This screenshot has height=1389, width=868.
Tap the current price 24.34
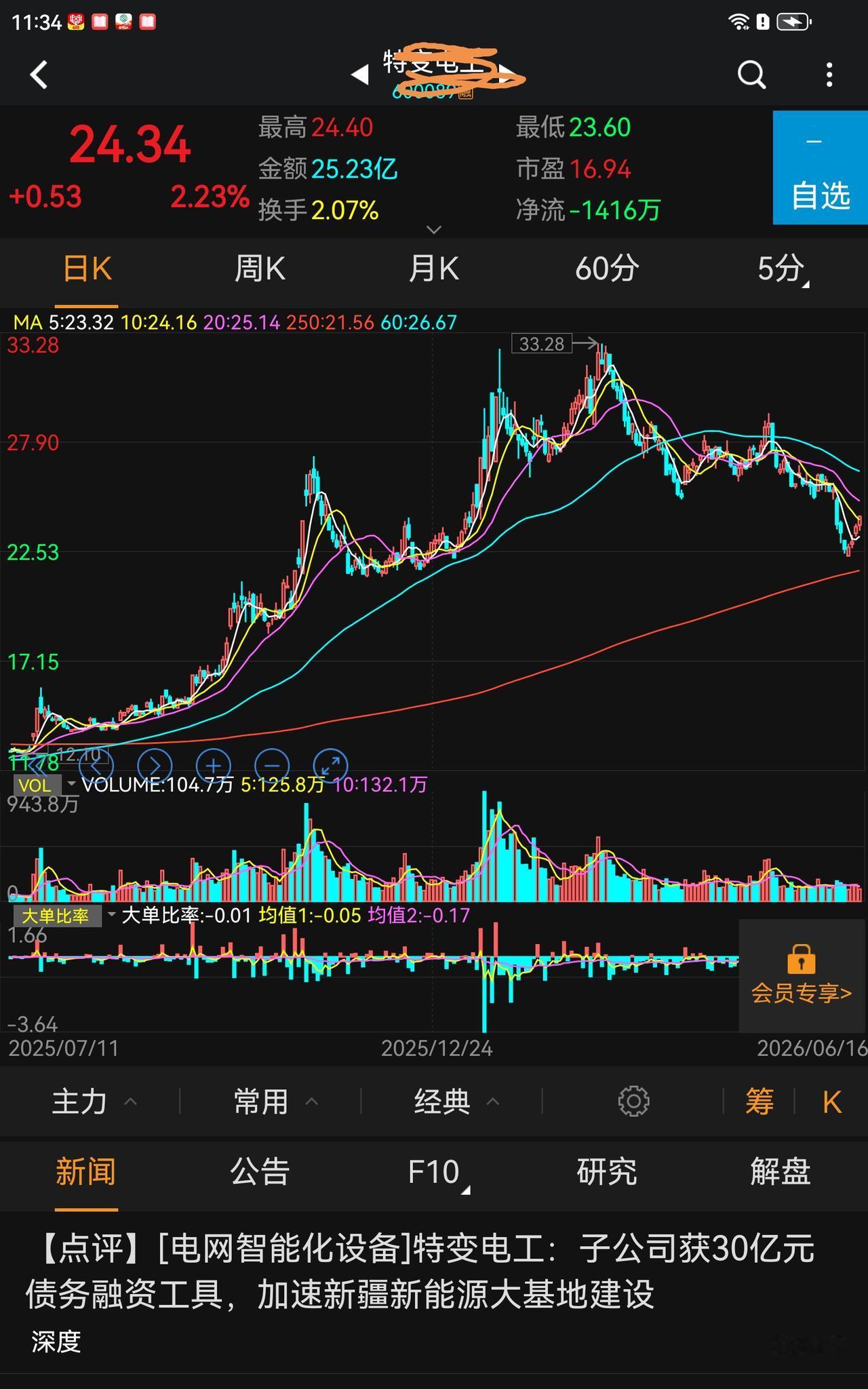pyautogui.click(x=130, y=144)
